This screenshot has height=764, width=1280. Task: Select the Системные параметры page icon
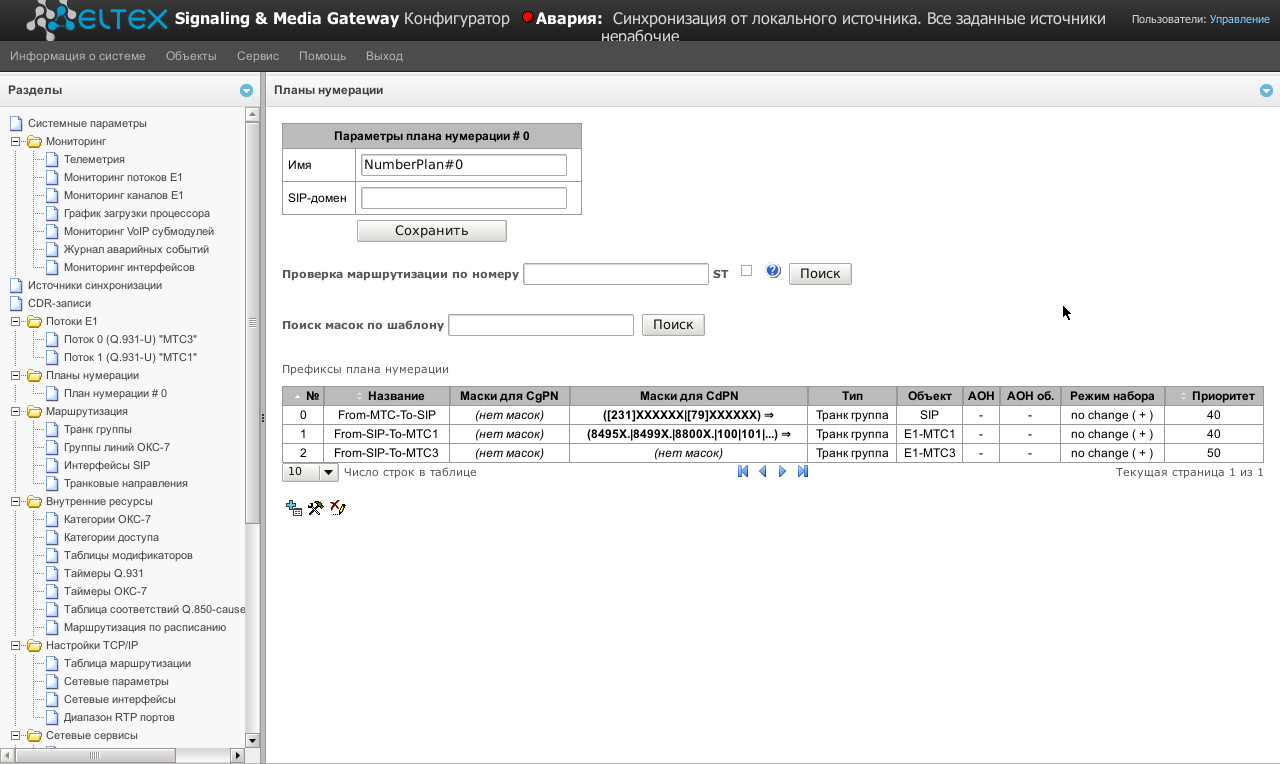click(16, 123)
